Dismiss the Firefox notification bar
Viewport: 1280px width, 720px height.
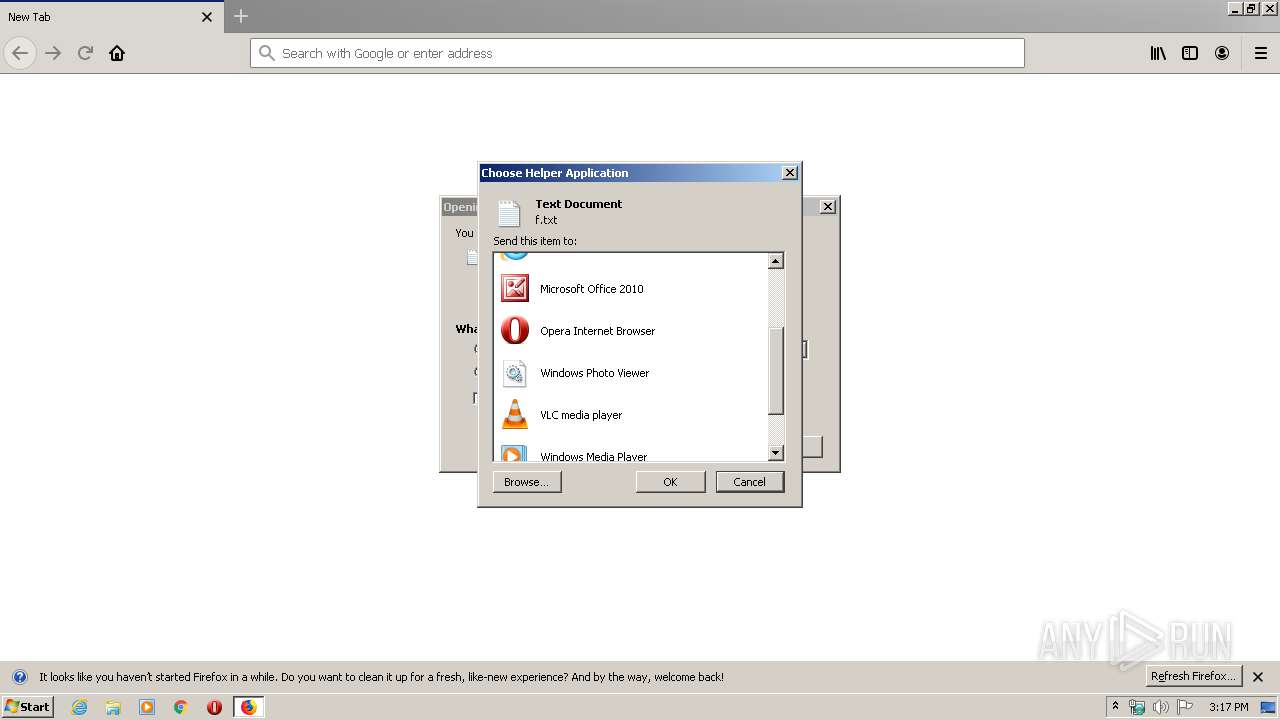point(1258,677)
